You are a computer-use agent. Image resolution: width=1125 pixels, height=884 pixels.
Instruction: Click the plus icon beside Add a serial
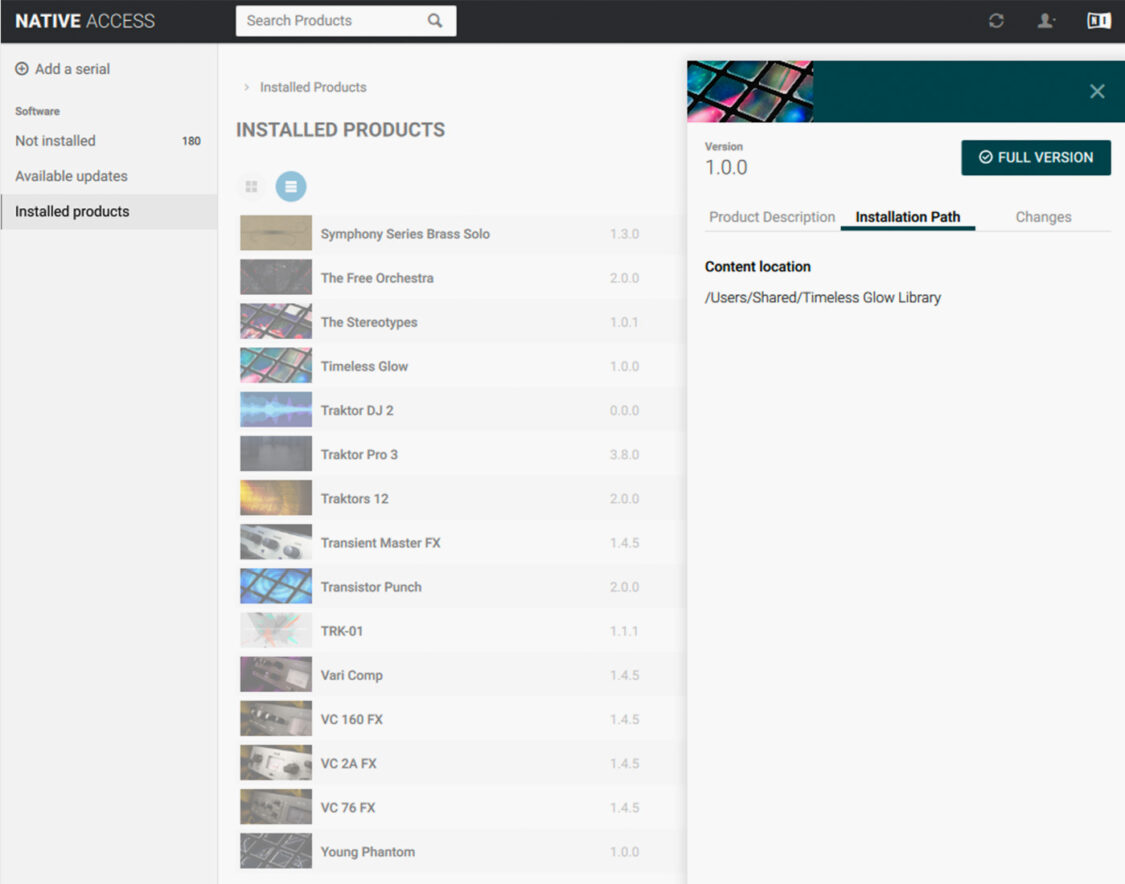pyautogui.click(x=22, y=69)
